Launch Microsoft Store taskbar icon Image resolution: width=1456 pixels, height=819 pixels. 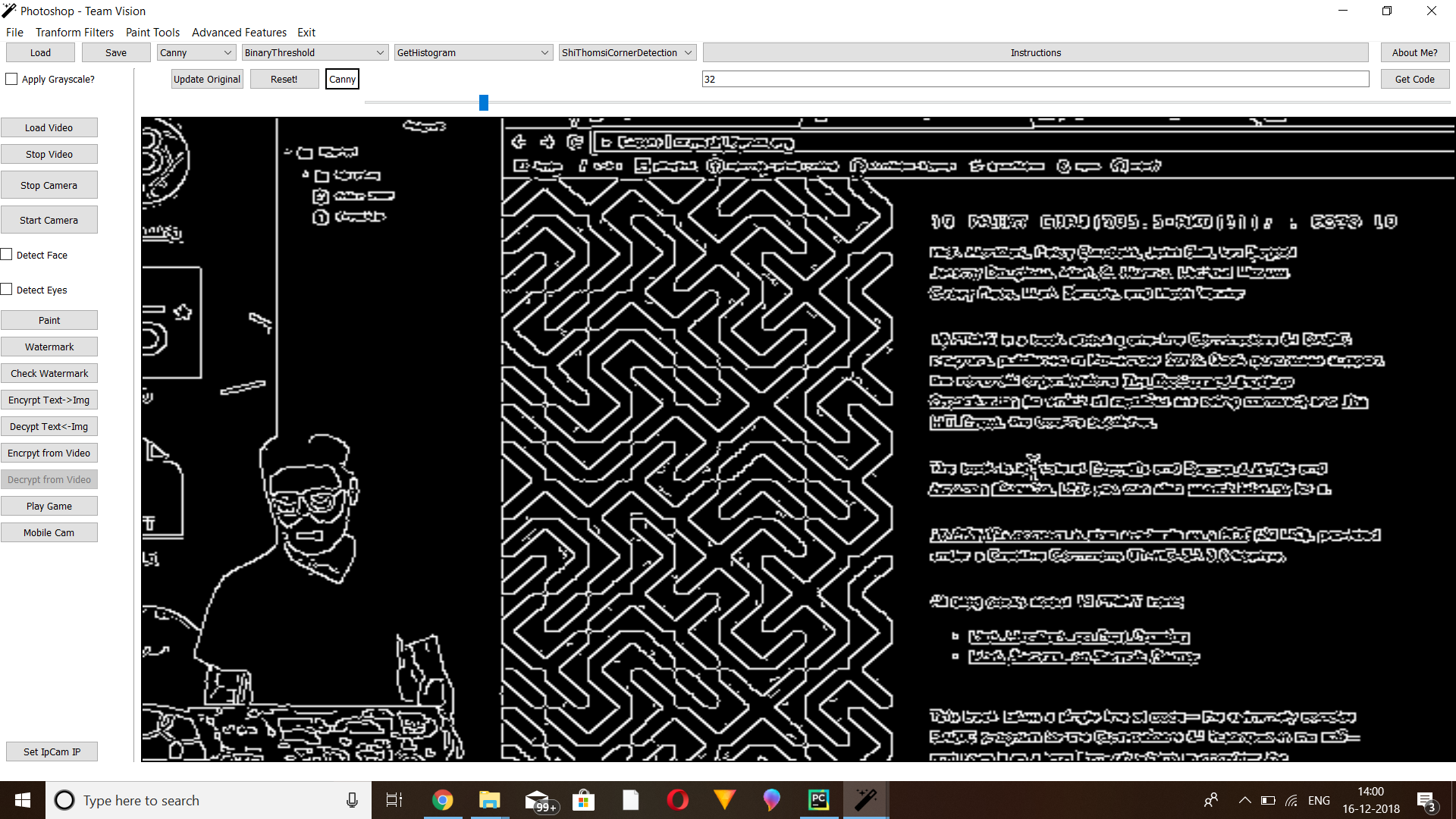coord(583,800)
